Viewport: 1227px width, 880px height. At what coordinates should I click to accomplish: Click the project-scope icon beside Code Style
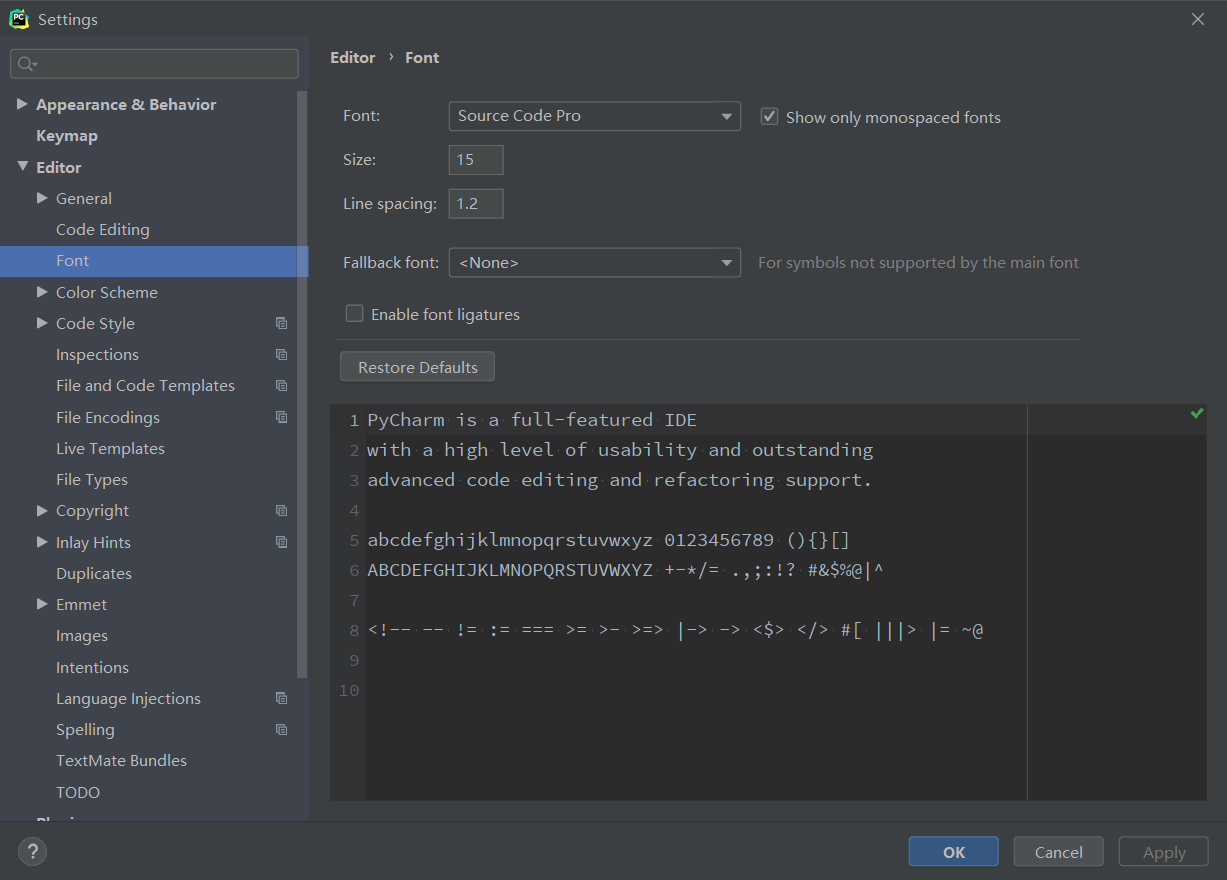[x=282, y=323]
